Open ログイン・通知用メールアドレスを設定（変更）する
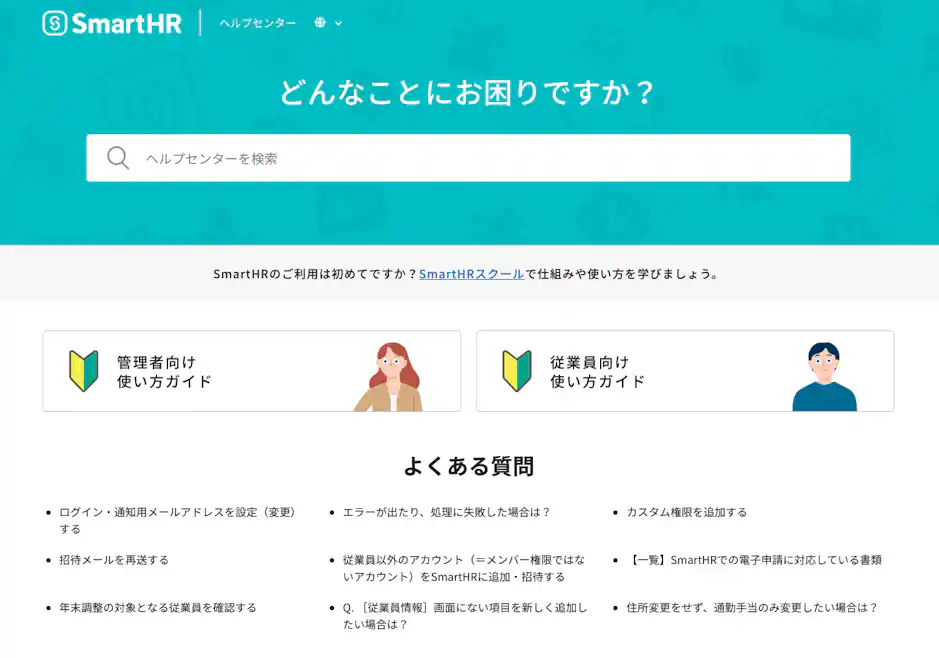The width and height of the screenshot is (939, 658). click(x=175, y=512)
